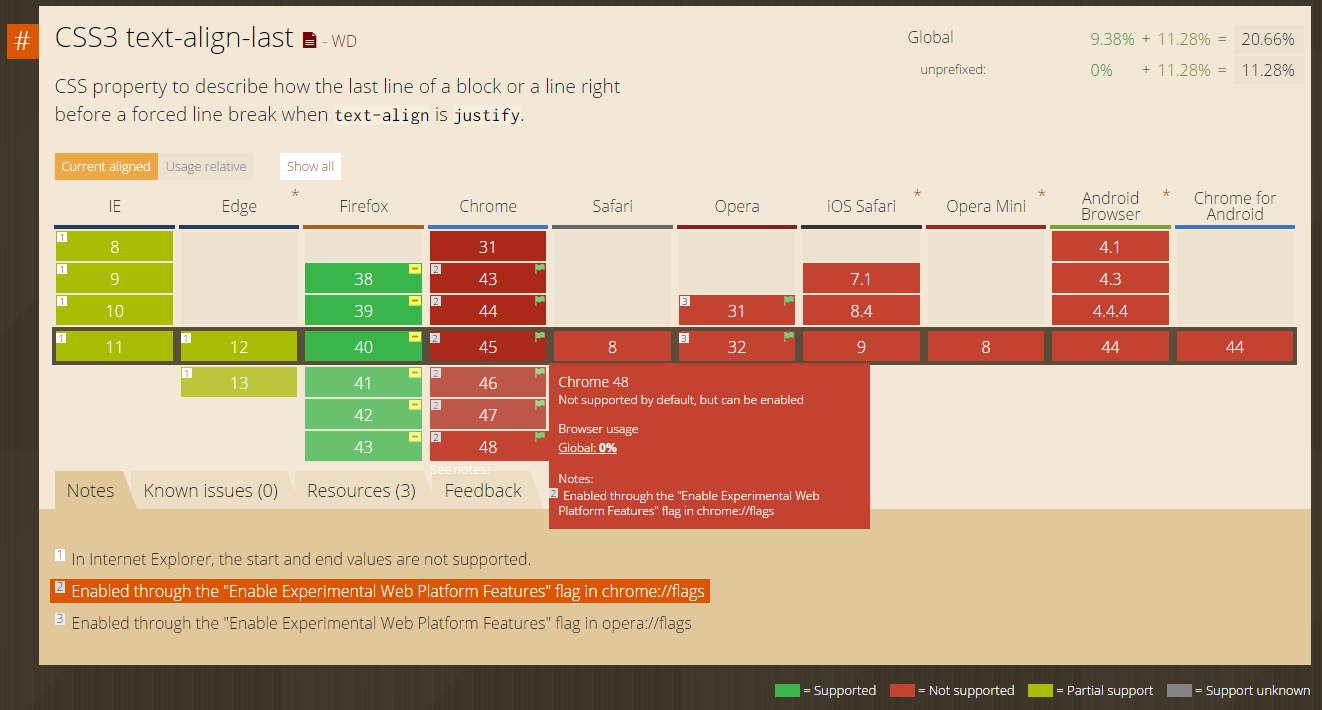The image size is (1322, 710).
Task: Switch to the Known issues (0) tab
Action: (x=211, y=490)
